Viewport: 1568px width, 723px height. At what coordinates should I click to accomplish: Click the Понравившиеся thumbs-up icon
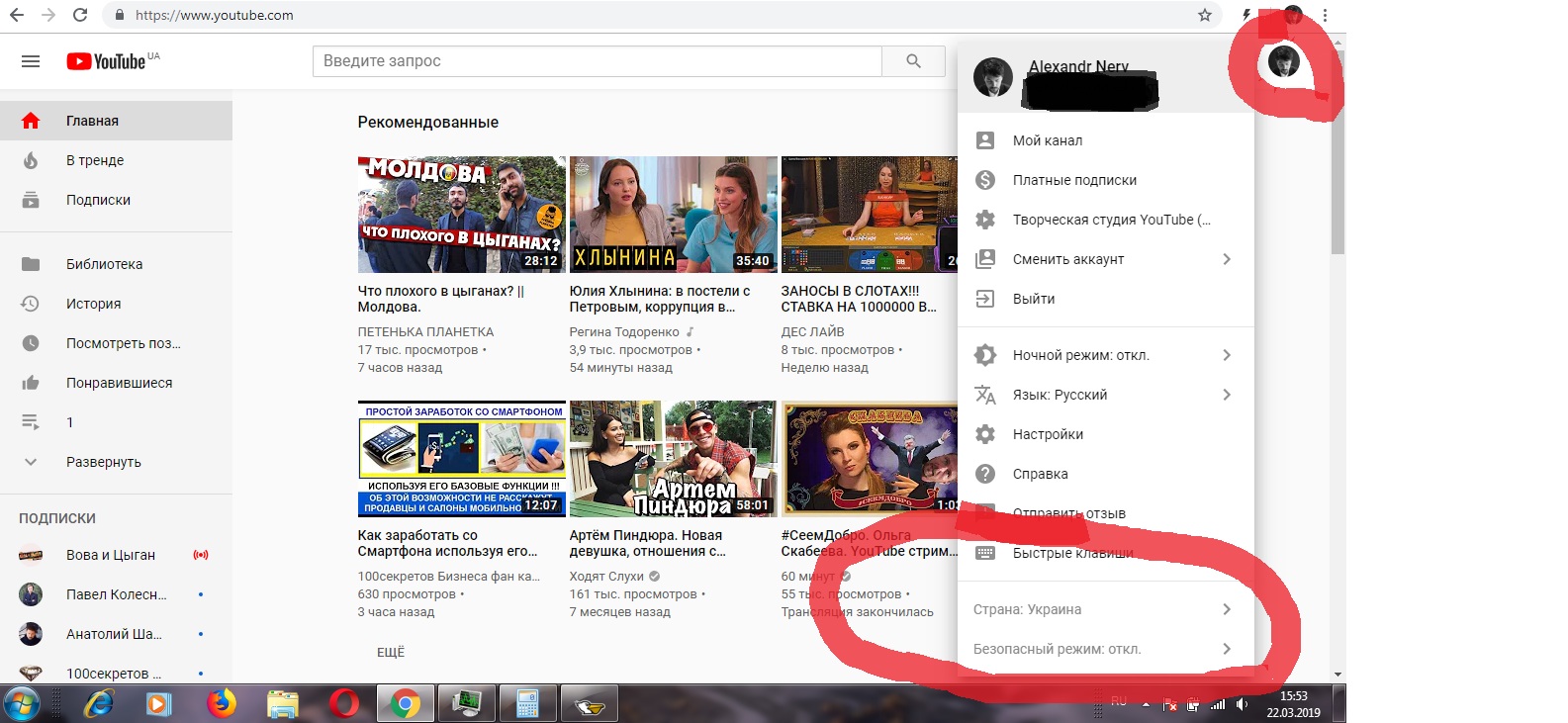click(x=31, y=383)
